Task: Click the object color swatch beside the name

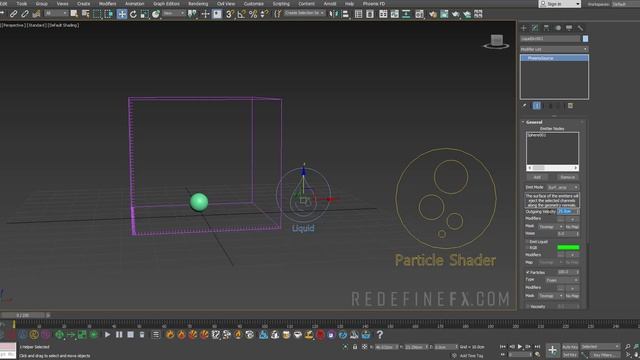Action: coord(585,39)
